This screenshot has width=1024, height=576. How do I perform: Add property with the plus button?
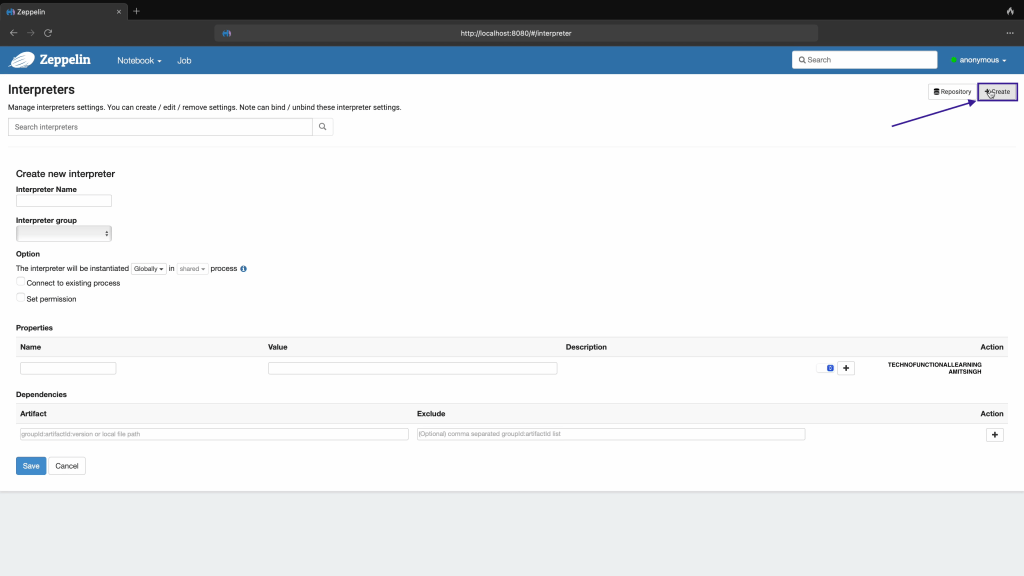coord(846,368)
